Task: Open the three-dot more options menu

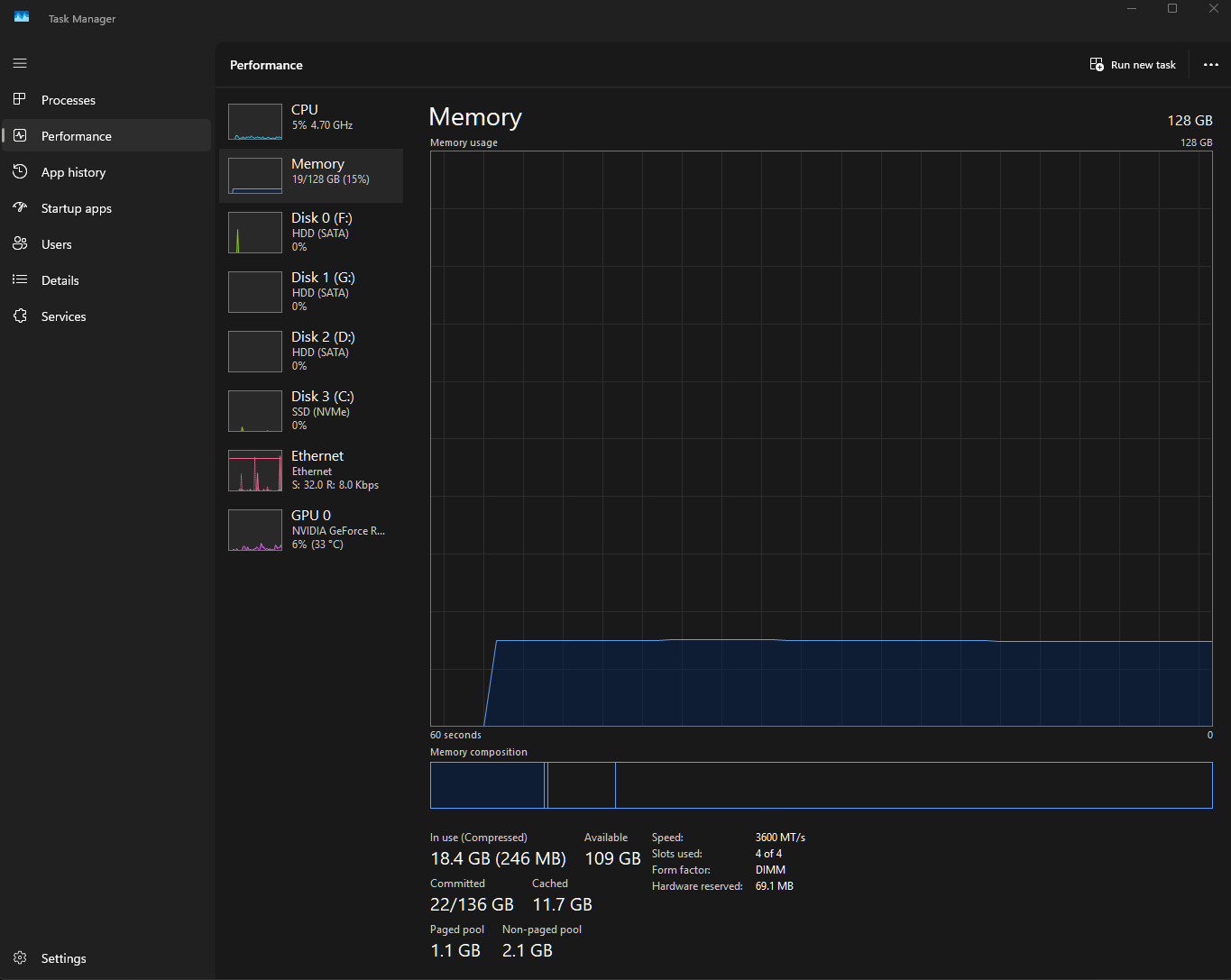Action: [x=1210, y=65]
